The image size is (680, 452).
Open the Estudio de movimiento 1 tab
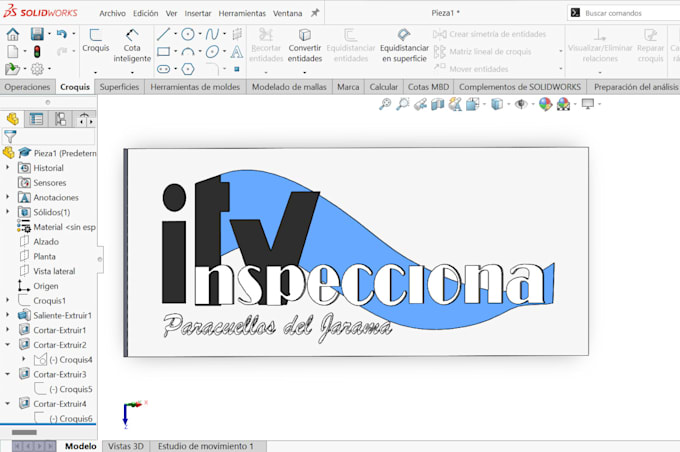(x=206, y=446)
